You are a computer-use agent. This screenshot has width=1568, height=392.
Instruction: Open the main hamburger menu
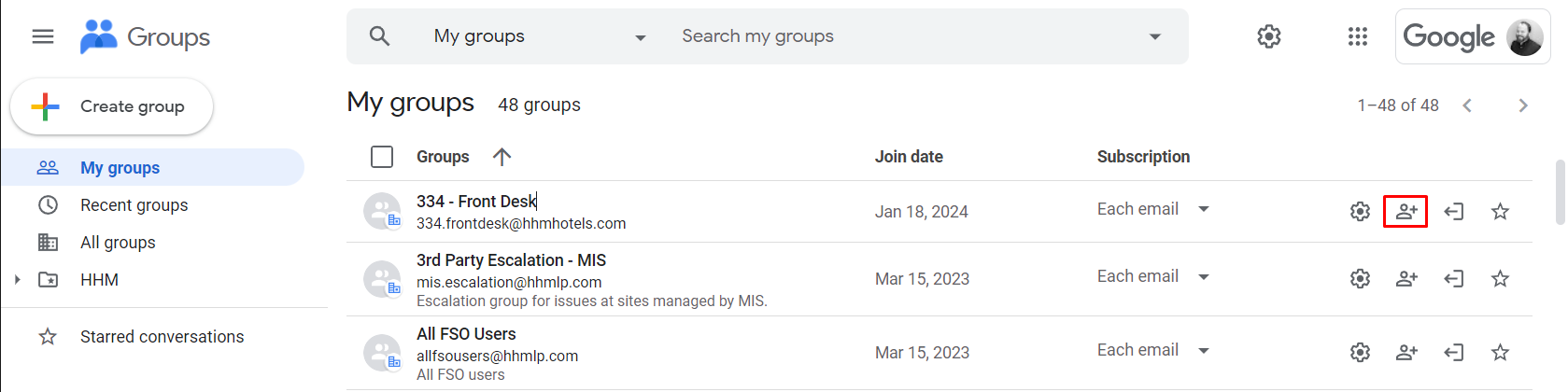click(43, 36)
